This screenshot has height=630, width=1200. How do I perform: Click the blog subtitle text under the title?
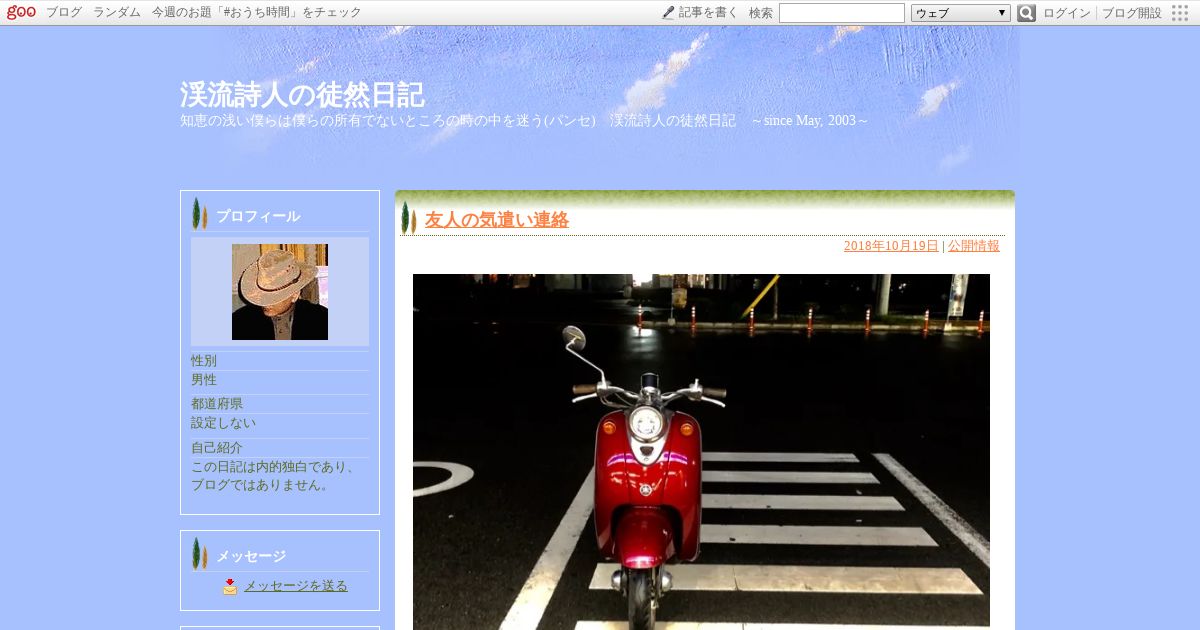(524, 121)
